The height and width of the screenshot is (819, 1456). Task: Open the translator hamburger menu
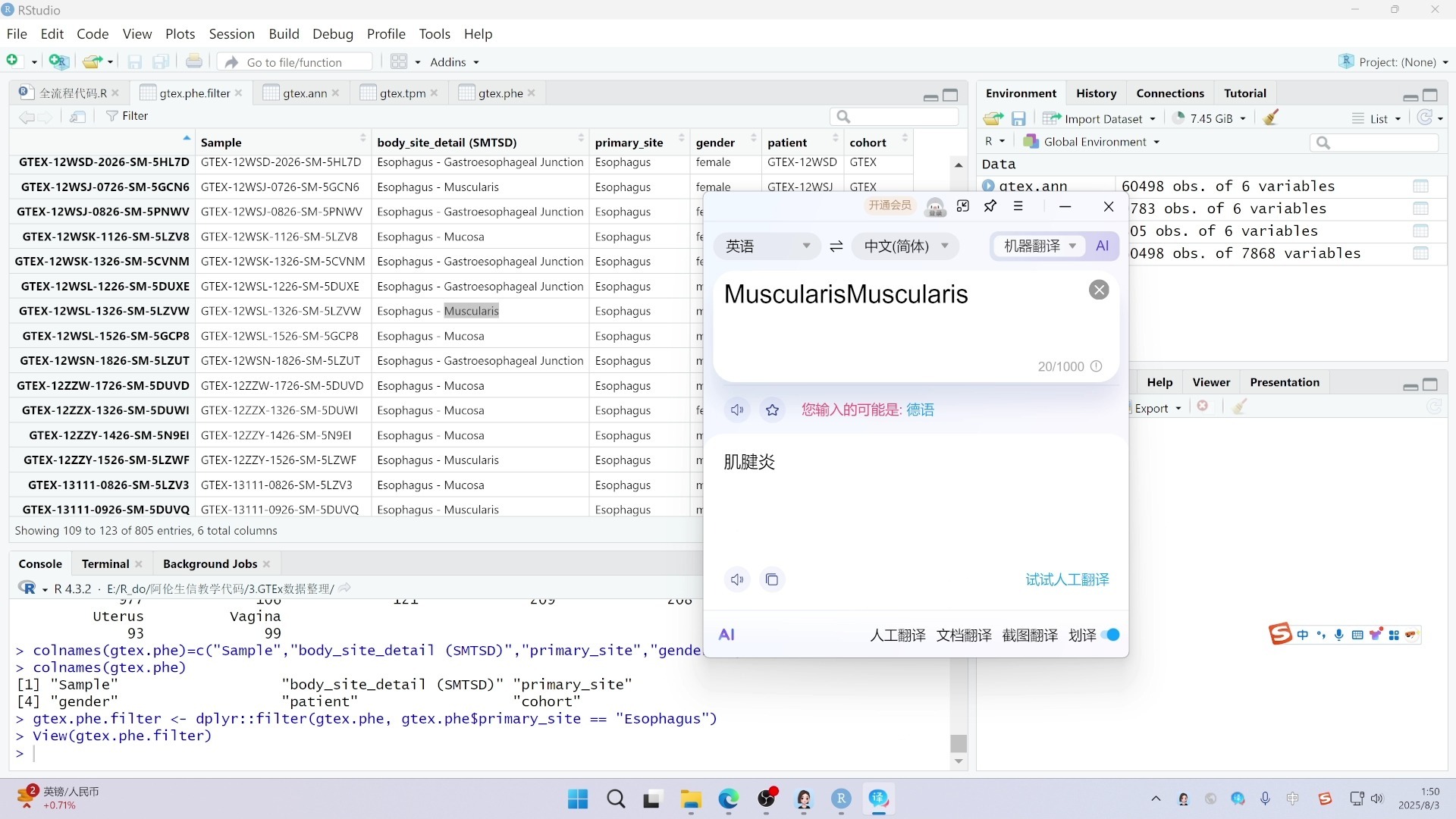[x=1018, y=206]
